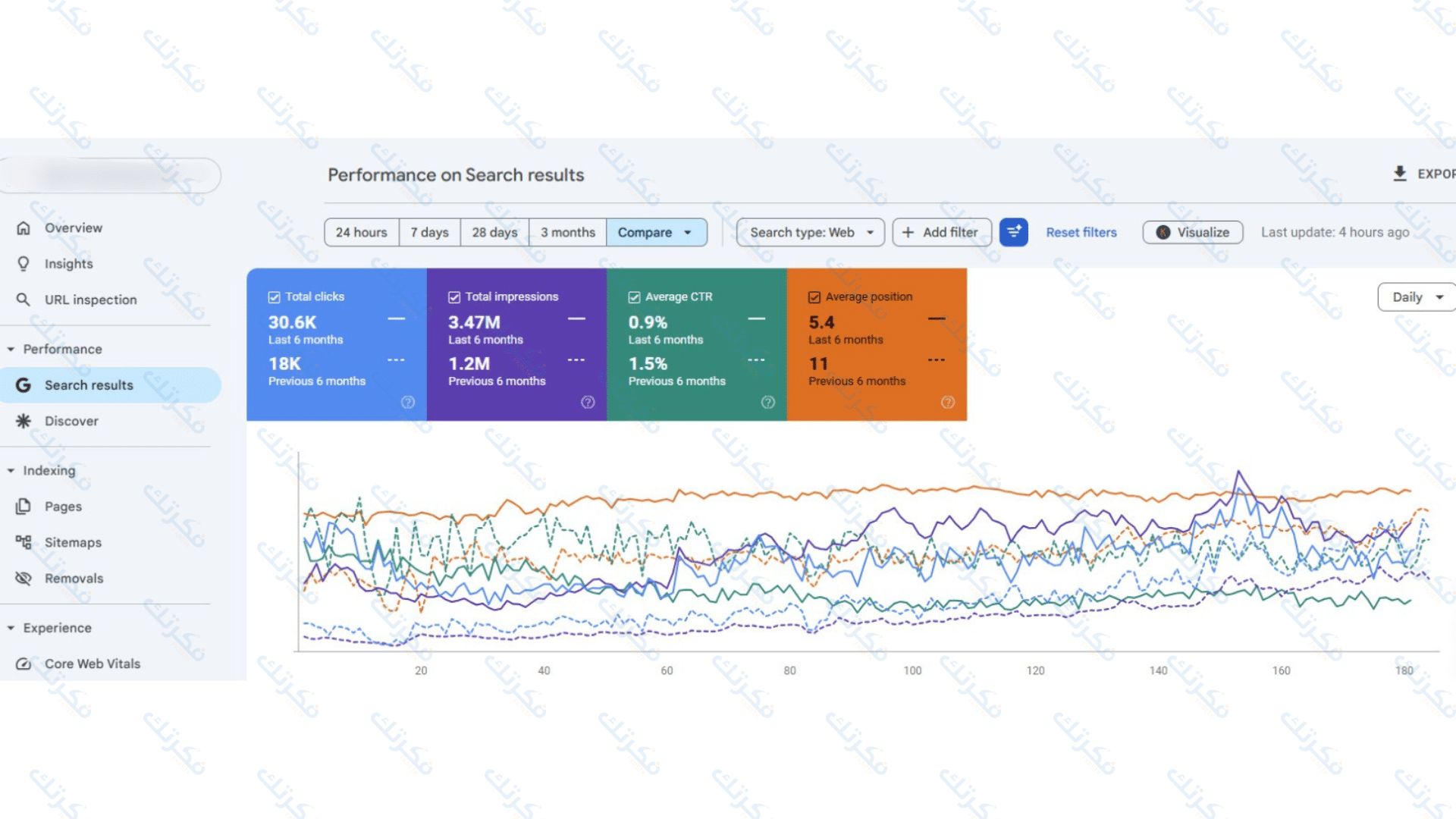Open the Search type: Web dropdown
The width and height of the screenshot is (1456, 819).
click(x=810, y=232)
